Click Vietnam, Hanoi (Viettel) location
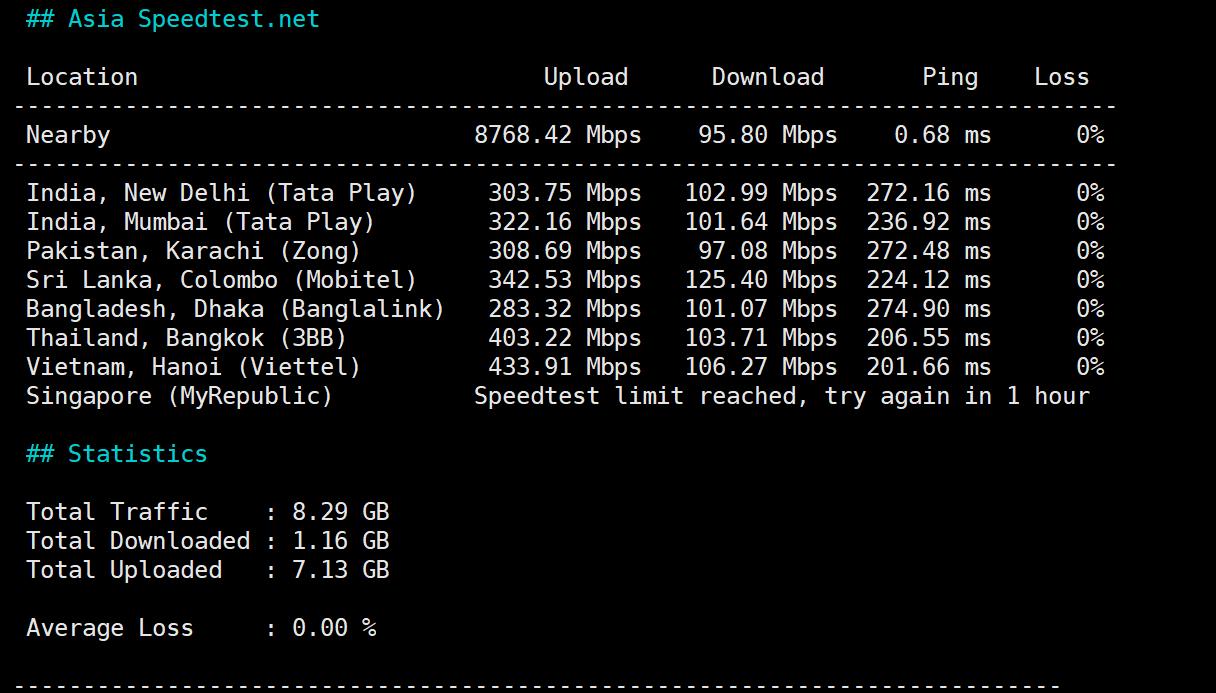Screen dimensions: 1216x693 tap(193, 367)
